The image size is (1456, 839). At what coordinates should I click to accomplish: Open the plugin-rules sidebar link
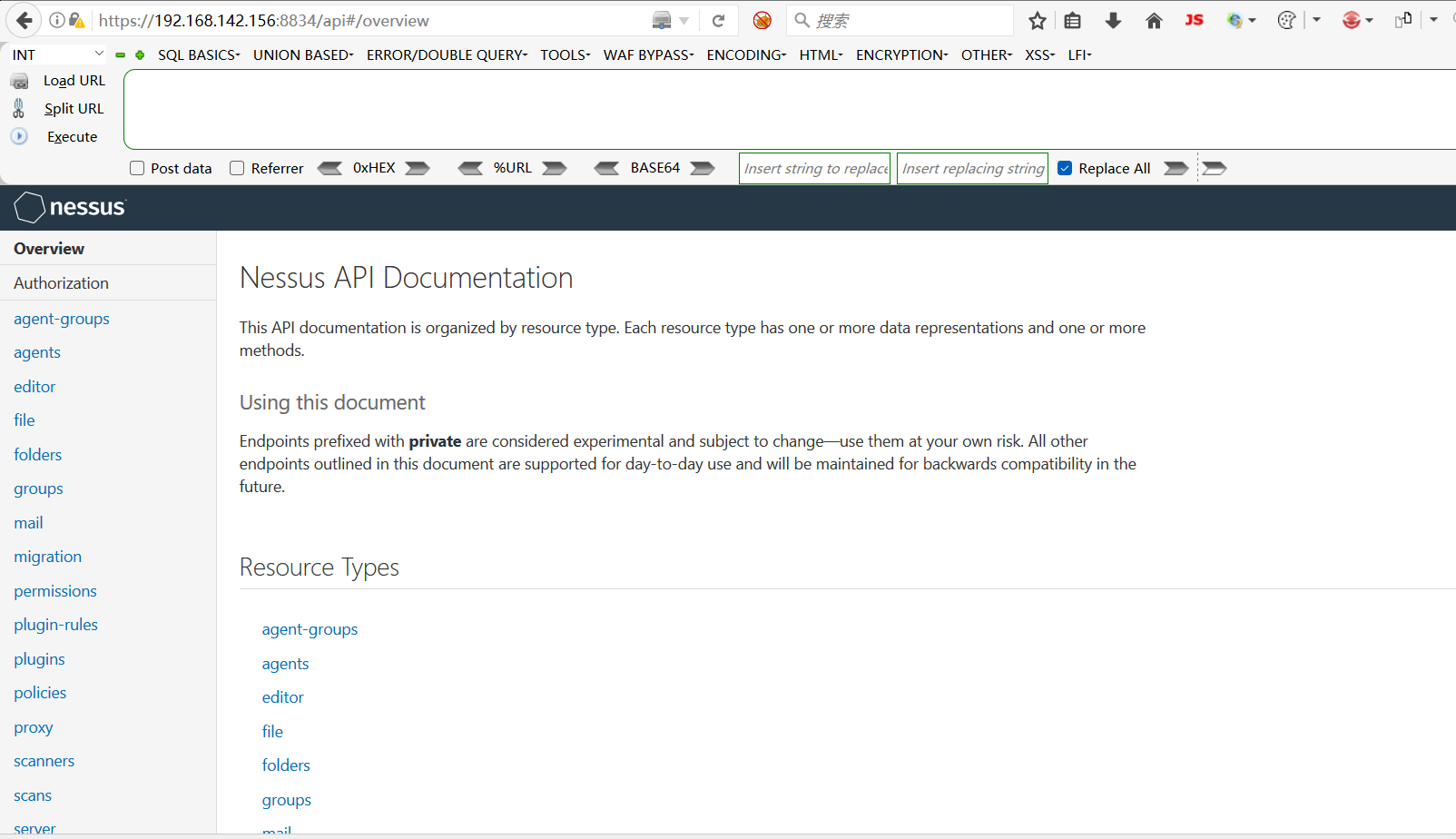[56, 625]
